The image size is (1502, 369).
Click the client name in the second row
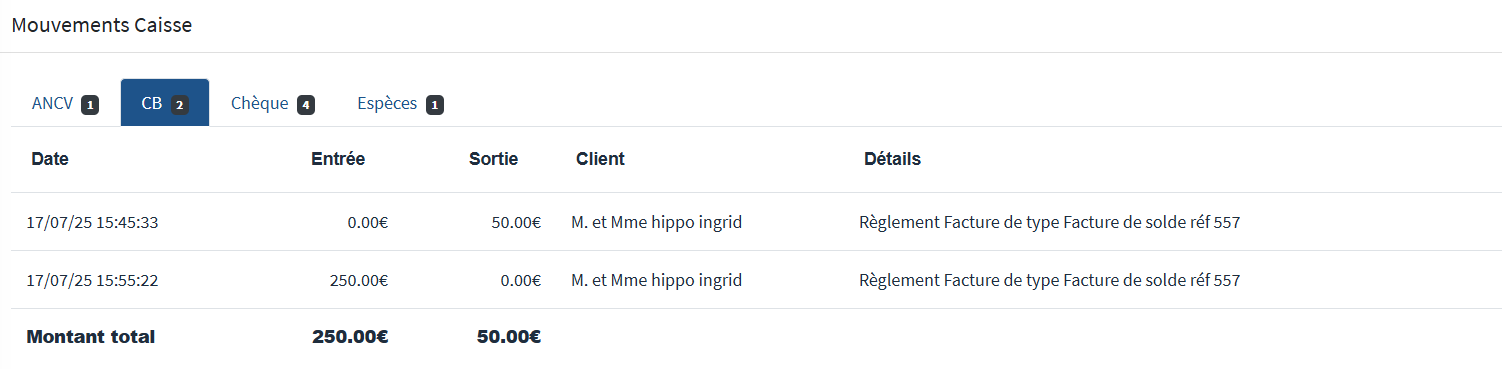(x=657, y=280)
